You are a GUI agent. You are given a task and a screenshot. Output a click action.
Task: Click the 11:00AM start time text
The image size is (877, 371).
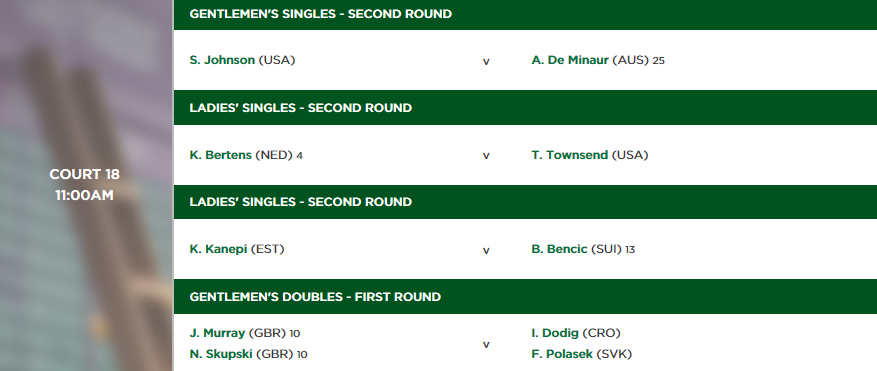(84, 195)
